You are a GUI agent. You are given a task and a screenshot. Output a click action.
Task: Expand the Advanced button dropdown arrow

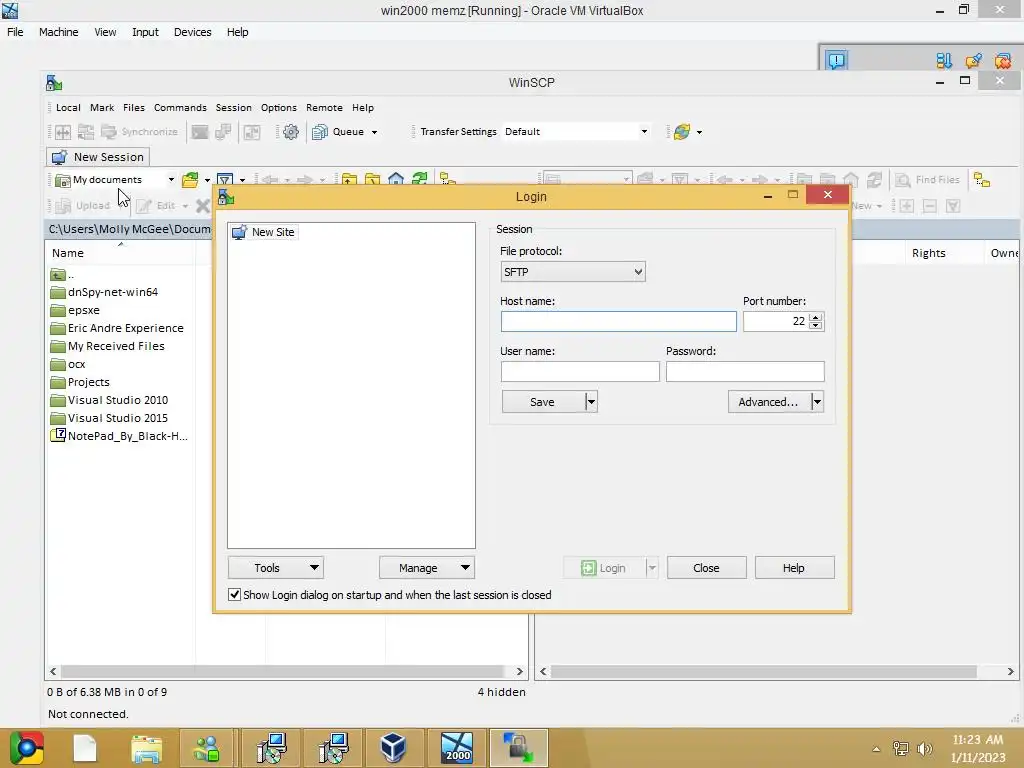click(817, 402)
